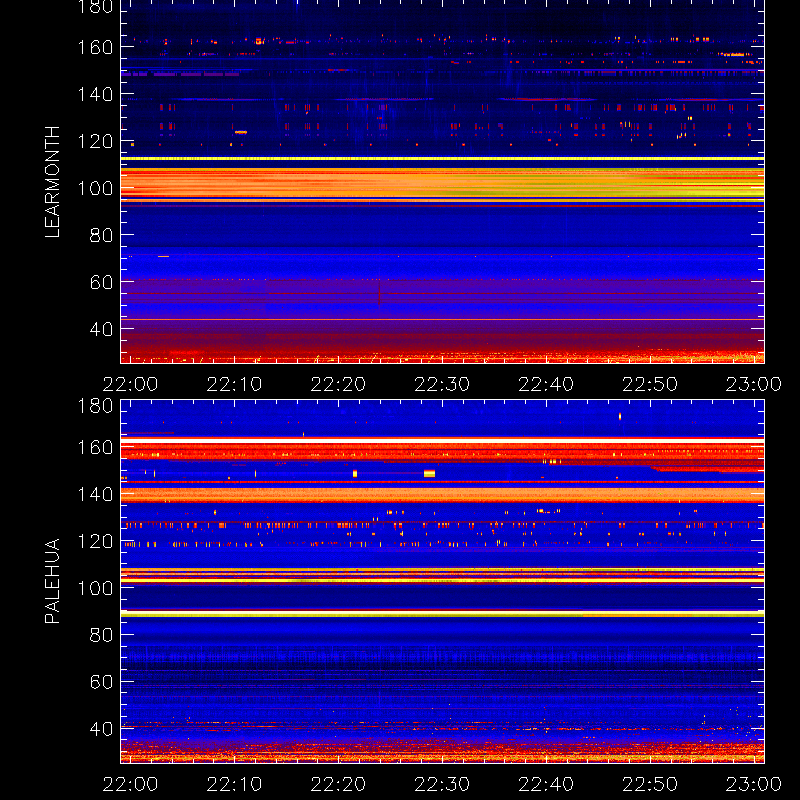Click the 22:00 time label under the Palehua plot
This screenshot has width=800, height=800.
130,784
